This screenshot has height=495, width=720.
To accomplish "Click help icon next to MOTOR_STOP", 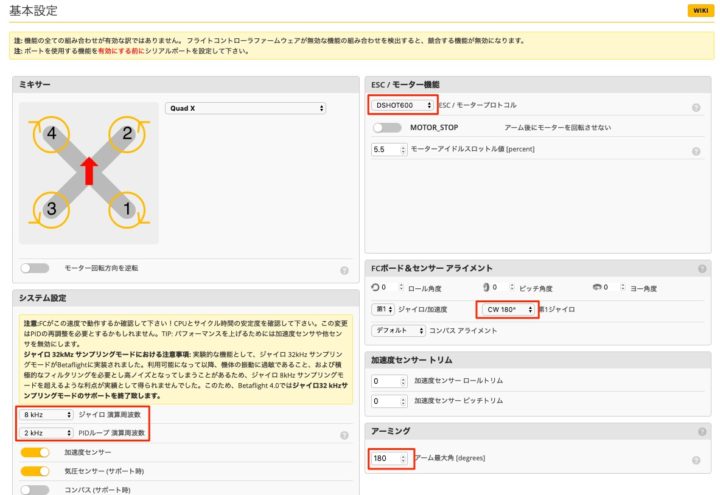I will pyautogui.click(x=695, y=129).
